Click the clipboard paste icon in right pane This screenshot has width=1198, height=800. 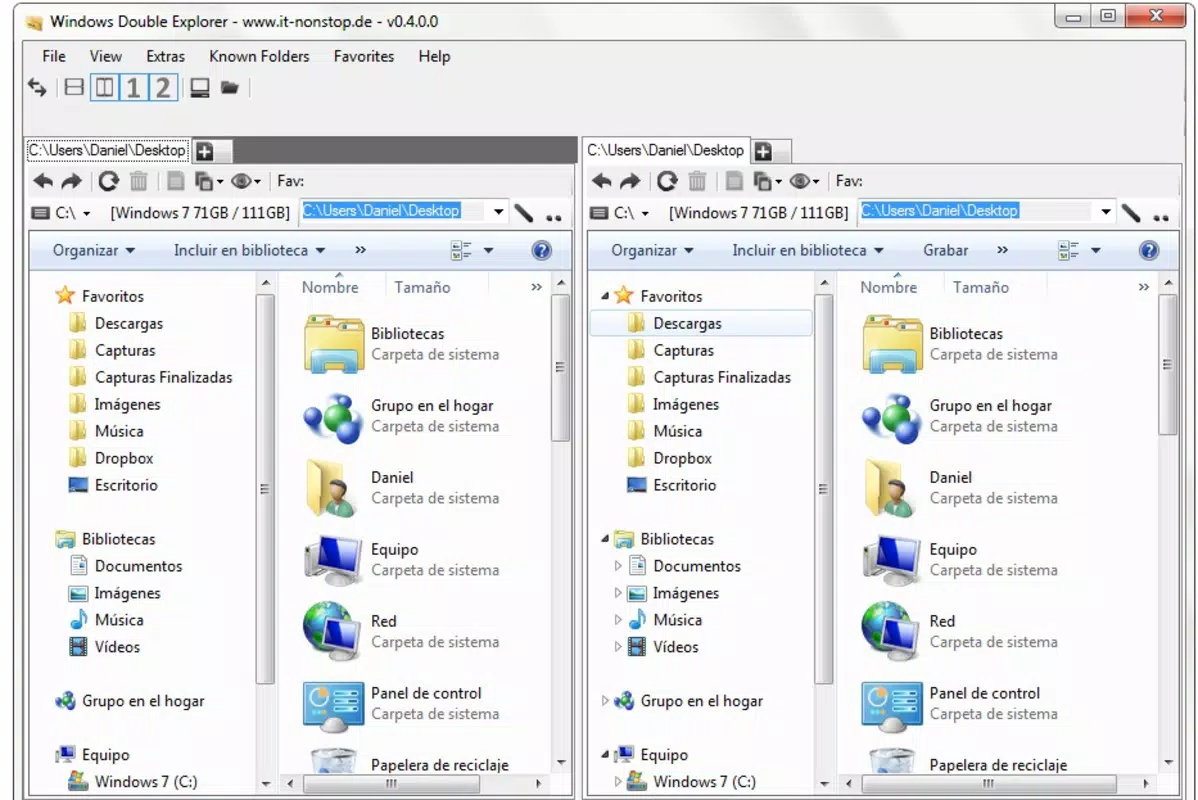tap(734, 182)
